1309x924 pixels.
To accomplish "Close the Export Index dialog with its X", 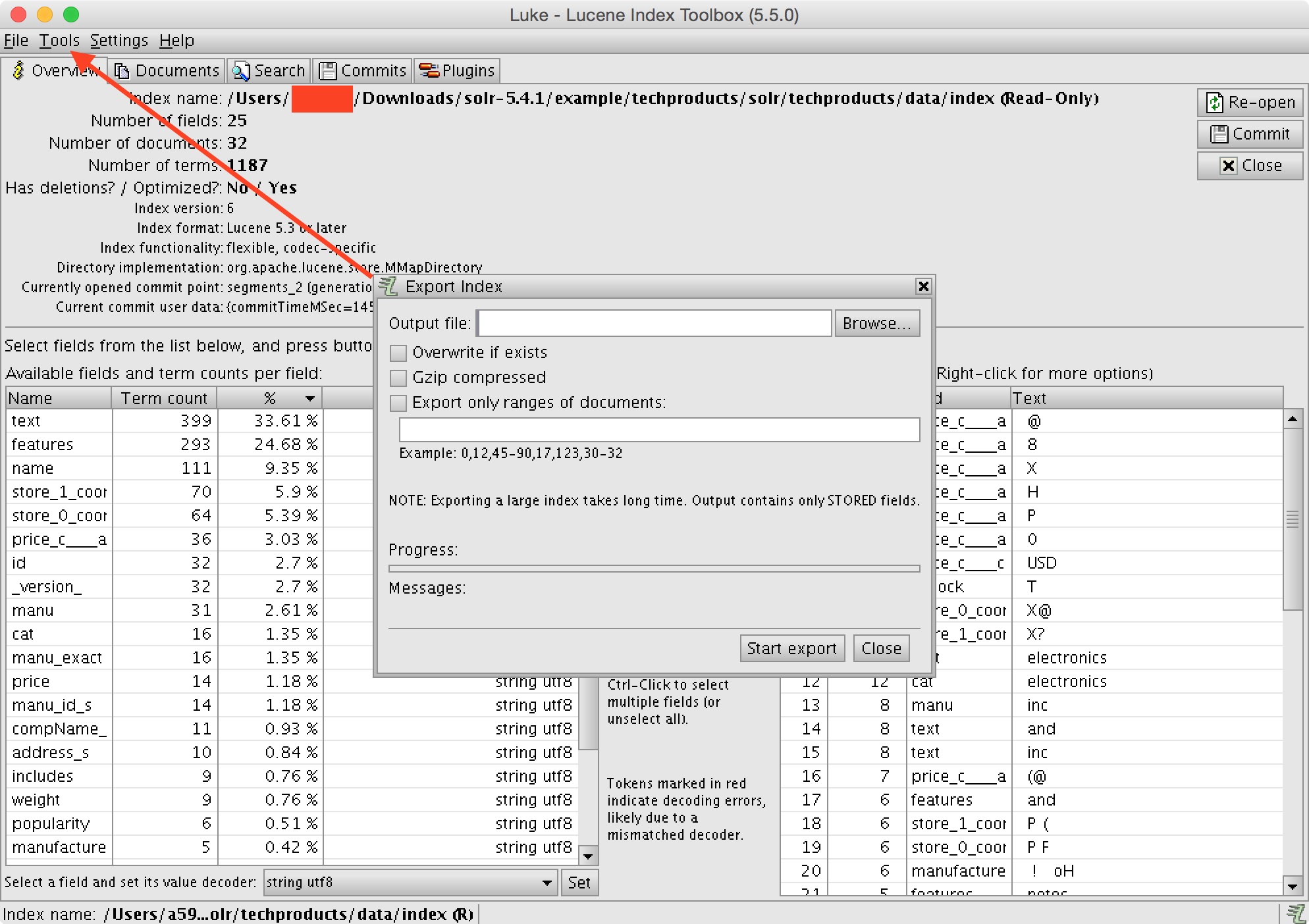I will coord(924,286).
